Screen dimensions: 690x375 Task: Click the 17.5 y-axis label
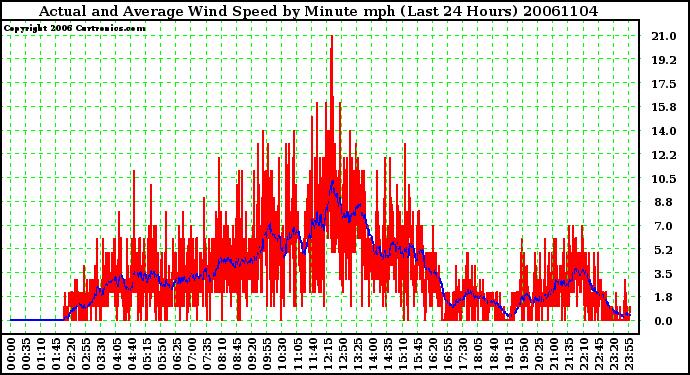click(664, 84)
